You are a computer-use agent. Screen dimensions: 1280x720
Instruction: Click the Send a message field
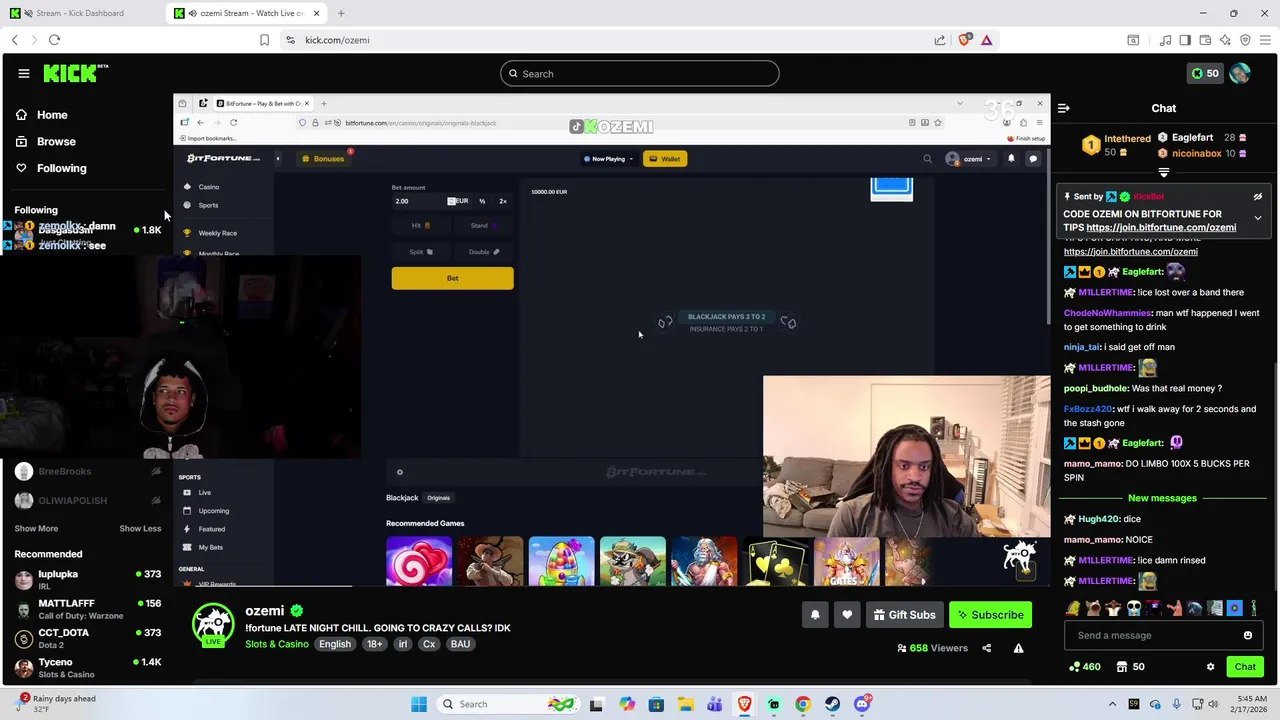point(1150,635)
